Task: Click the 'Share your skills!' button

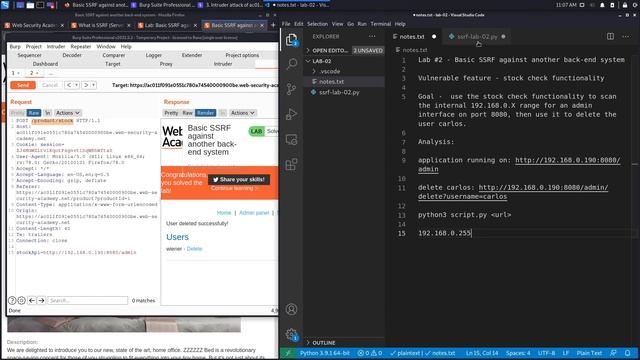Action: tap(239, 179)
